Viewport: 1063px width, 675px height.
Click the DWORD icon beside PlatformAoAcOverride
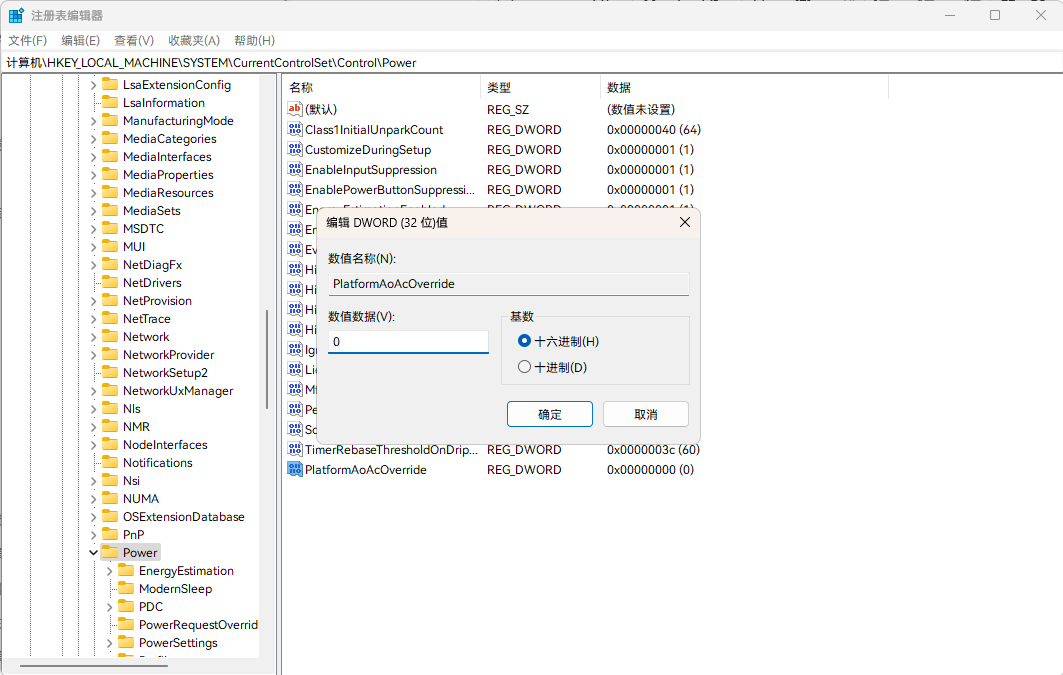click(295, 469)
